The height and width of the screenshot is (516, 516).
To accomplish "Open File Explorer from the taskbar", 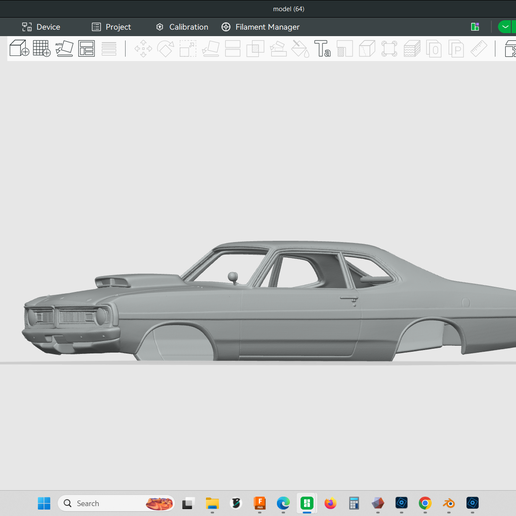I will pyautogui.click(x=212, y=503).
